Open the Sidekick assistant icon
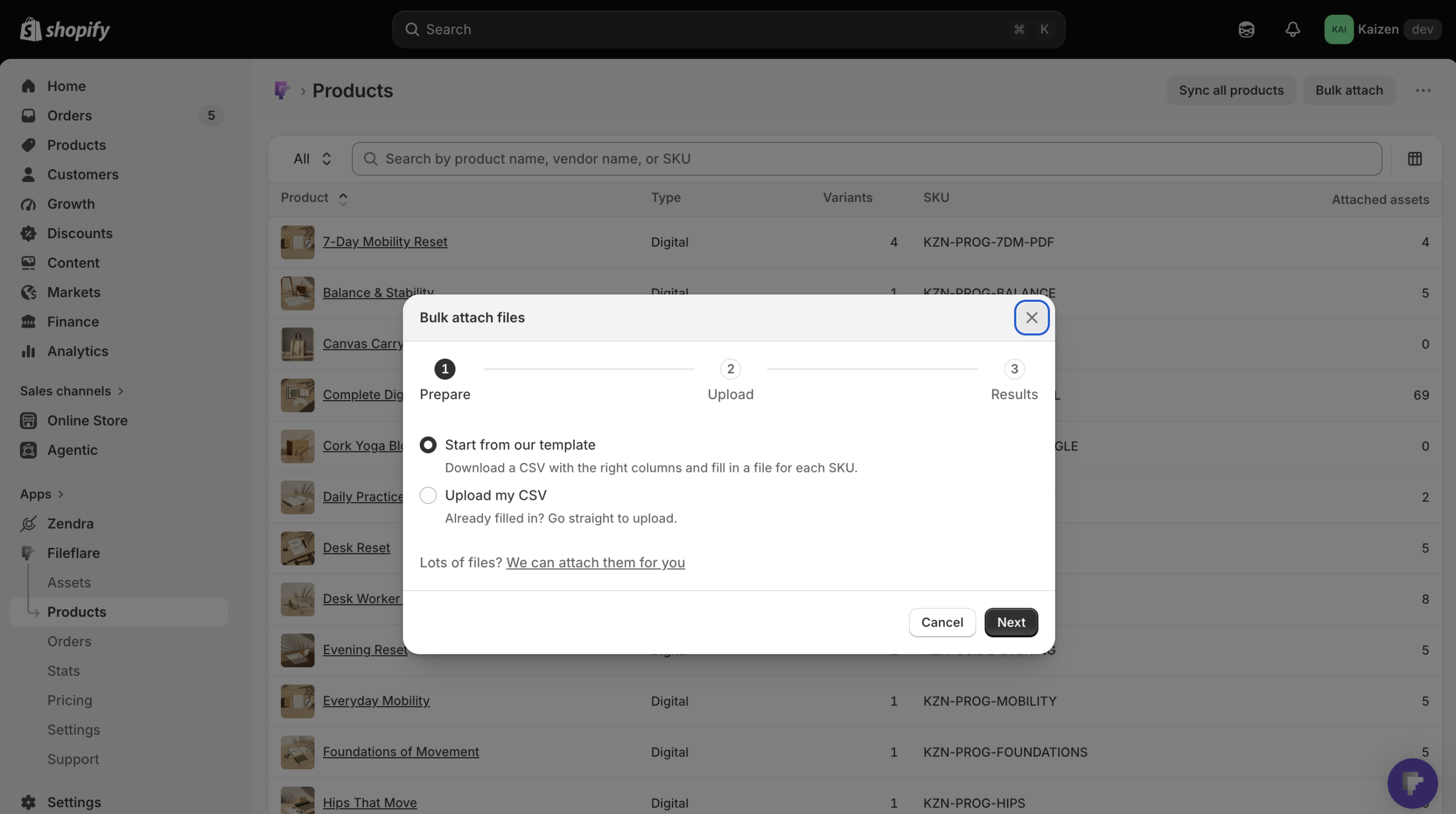 [1246, 30]
